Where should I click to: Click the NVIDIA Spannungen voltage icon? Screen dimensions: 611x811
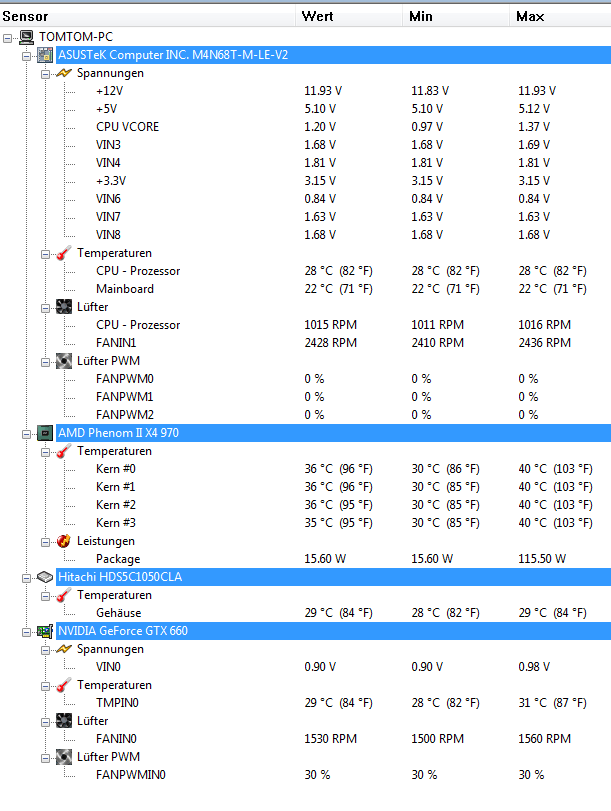click(64, 649)
